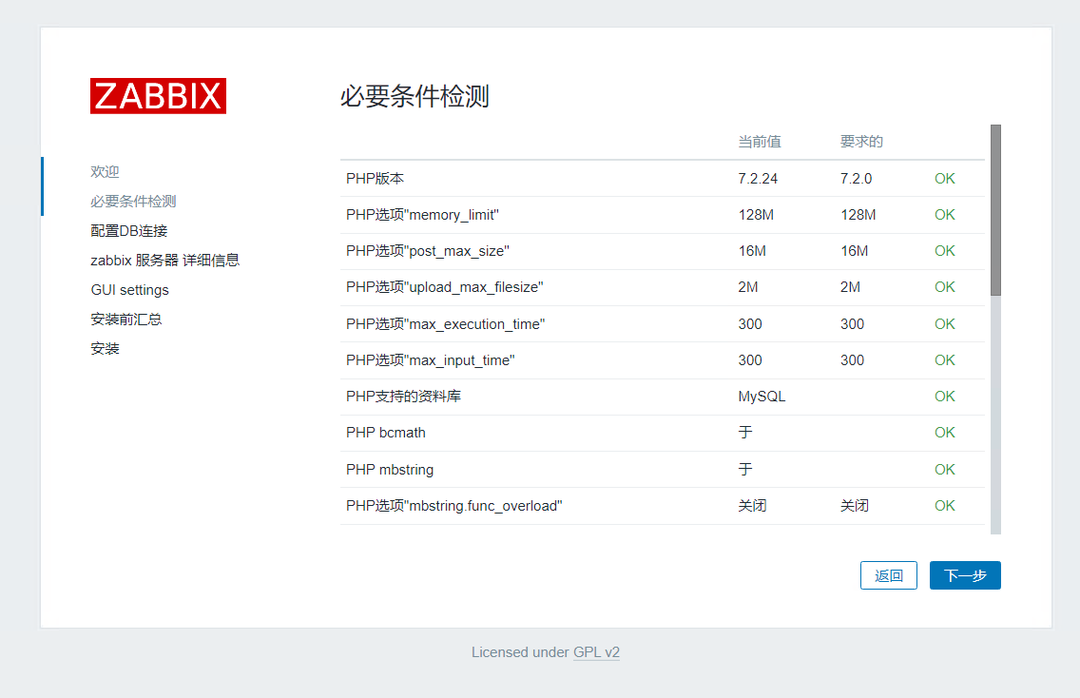This screenshot has height=698, width=1080.
Task: Click the 下一步 next button
Action: (x=965, y=575)
